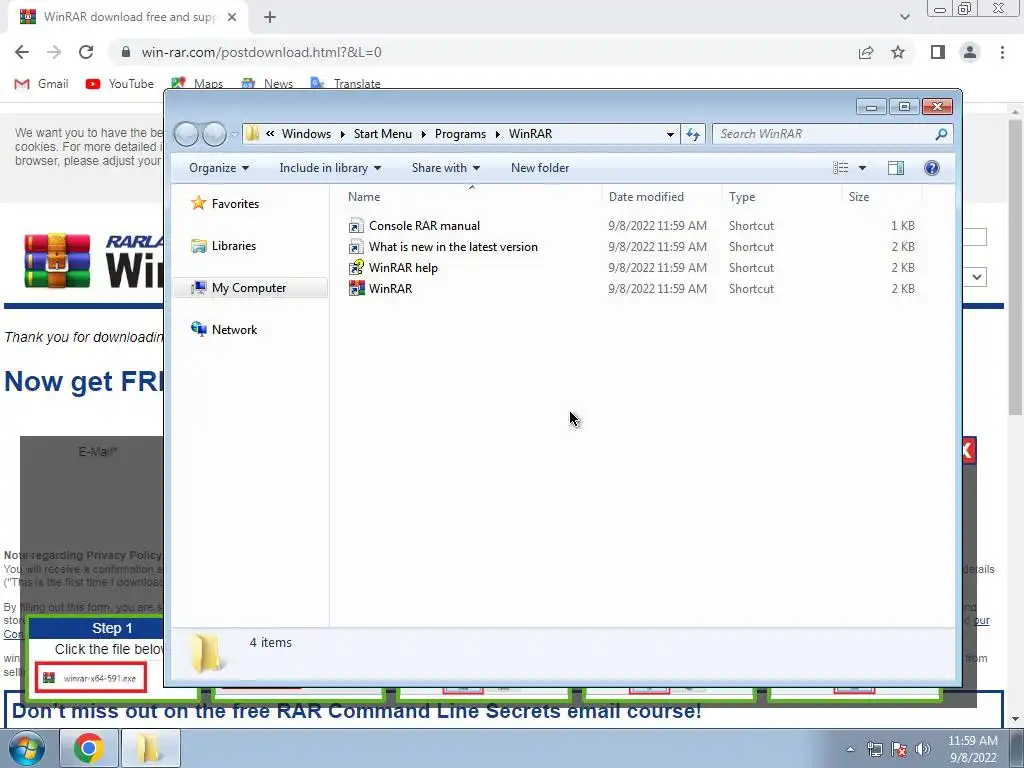Click the Programs breadcrumb segment
1024x768 pixels.
(x=460, y=134)
